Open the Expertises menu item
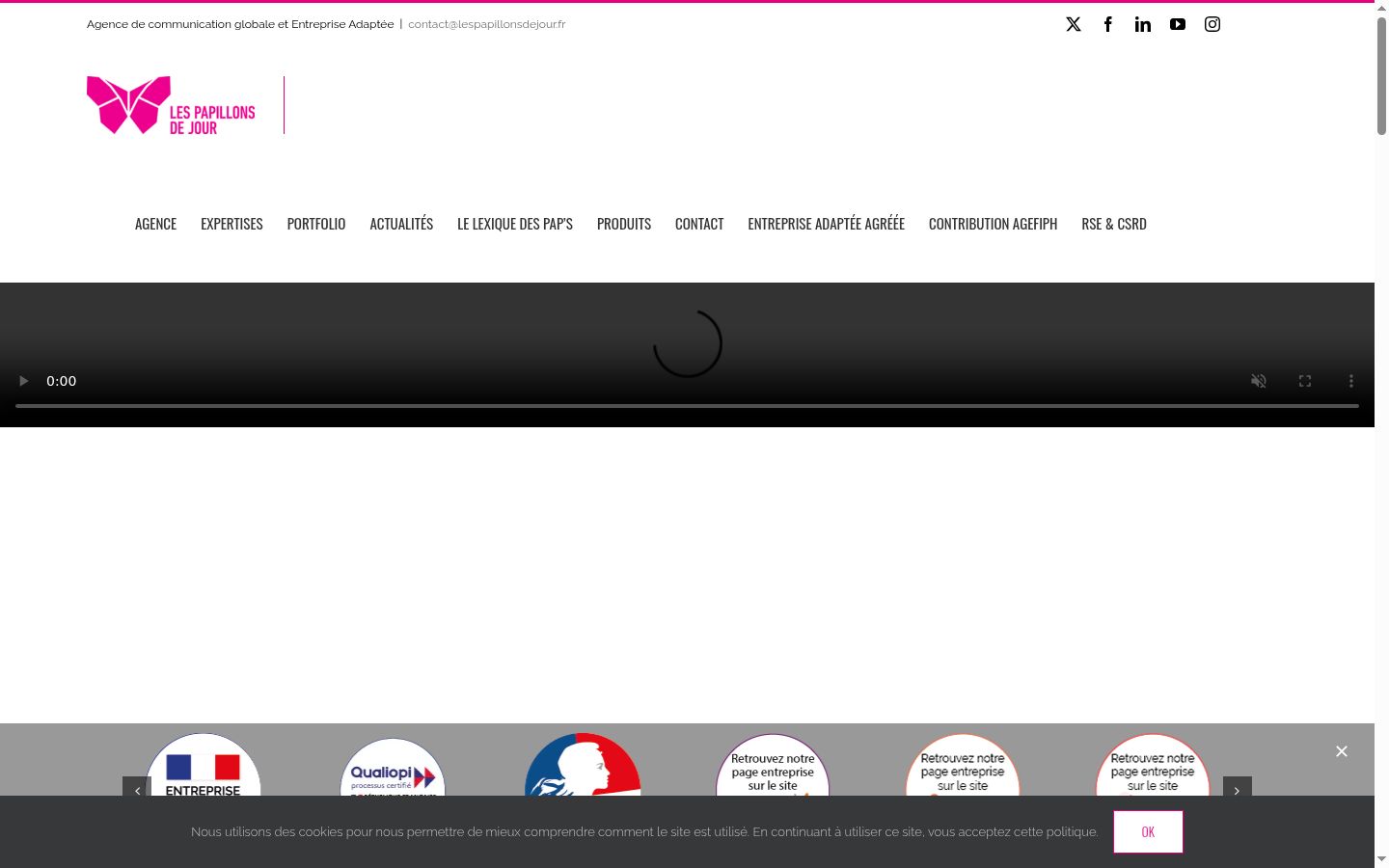Screen dimensions: 1389x868 231,224
